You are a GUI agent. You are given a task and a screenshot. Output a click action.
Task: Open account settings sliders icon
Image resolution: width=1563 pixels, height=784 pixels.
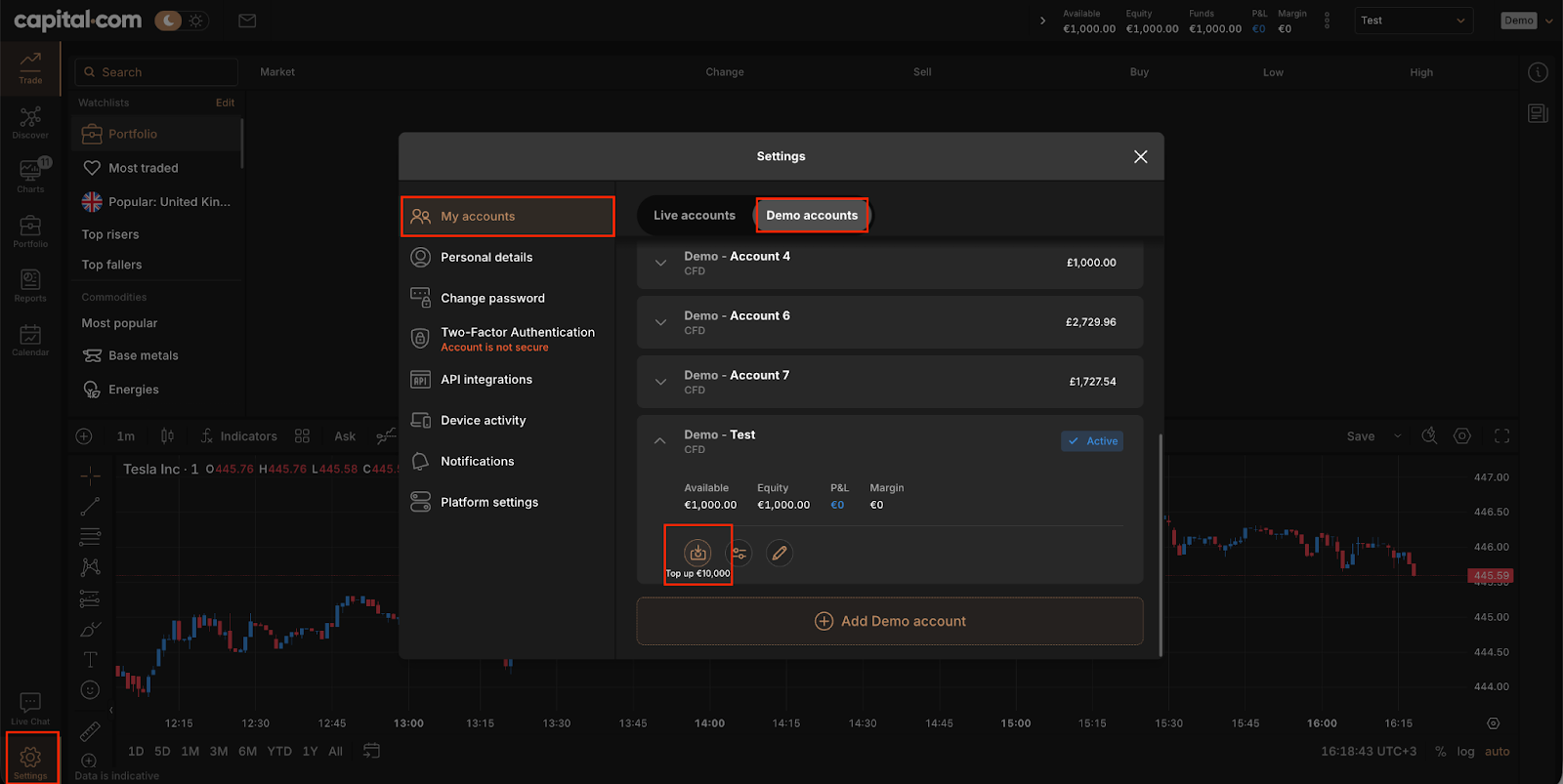pos(739,554)
